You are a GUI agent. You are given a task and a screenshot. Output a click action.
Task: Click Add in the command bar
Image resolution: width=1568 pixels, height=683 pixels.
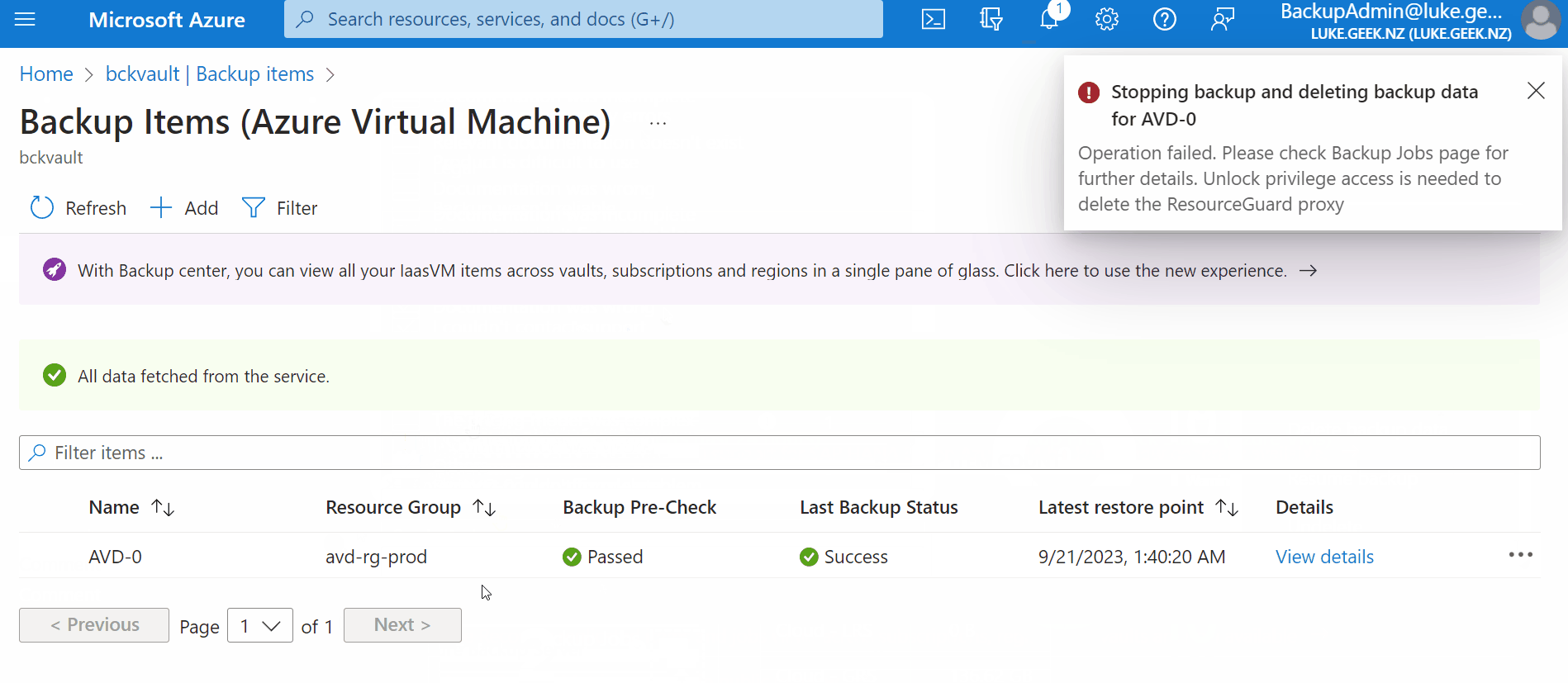point(184,208)
